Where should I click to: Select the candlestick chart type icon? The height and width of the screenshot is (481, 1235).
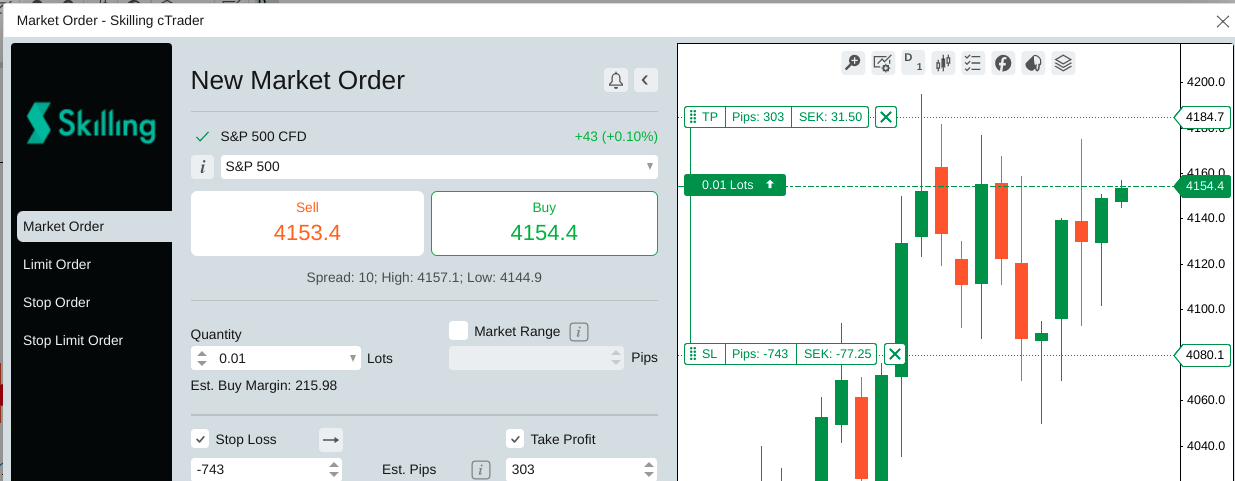943,63
